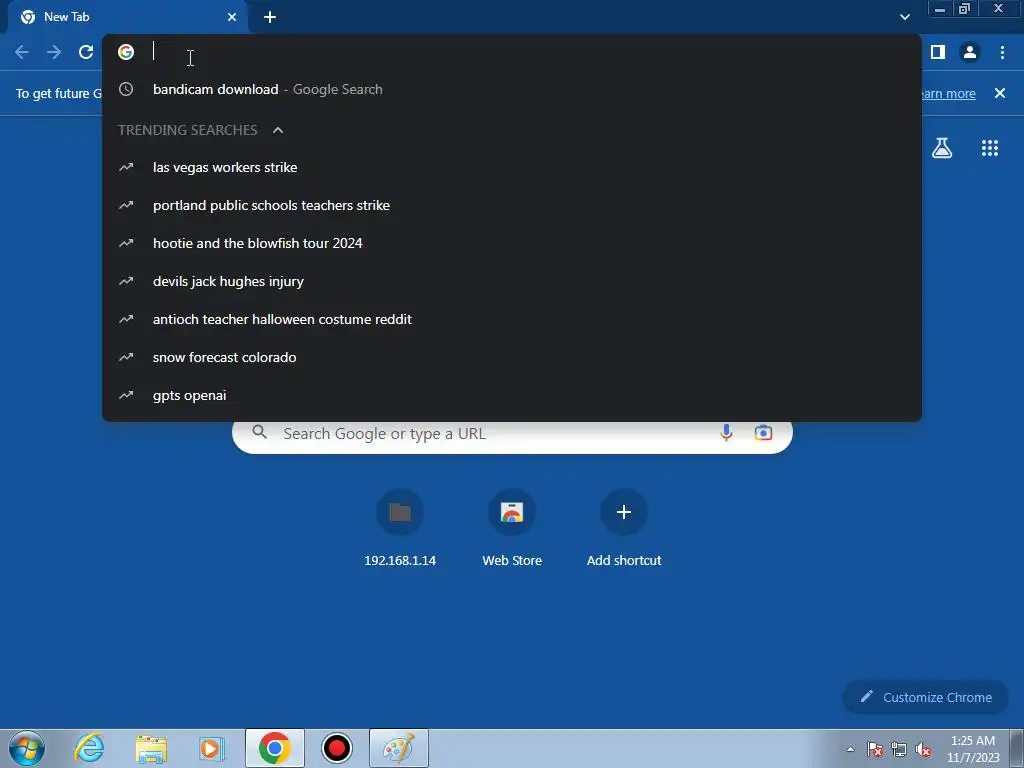
Task: Choose hootie and the blowfish tour 2024
Action: pos(512,243)
